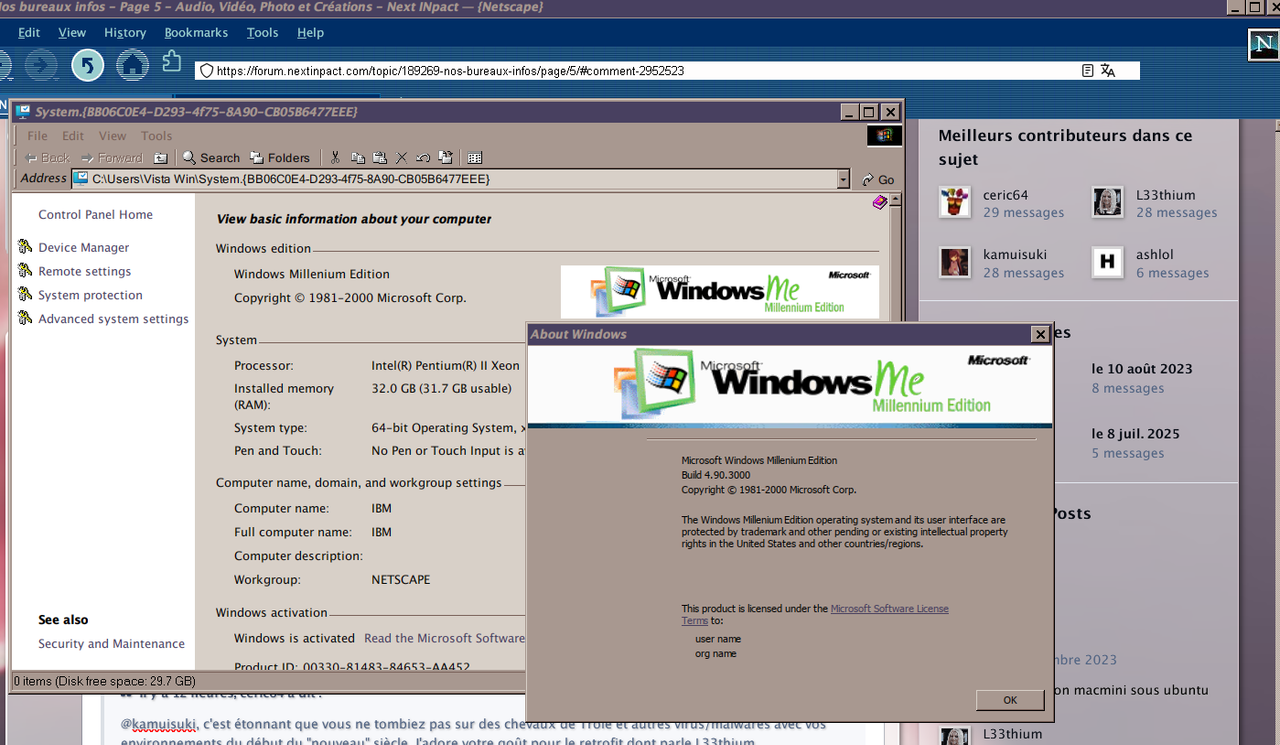Image resolution: width=1280 pixels, height=745 pixels.
Task: Click Search in the System window toolbar
Action: [211, 158]
